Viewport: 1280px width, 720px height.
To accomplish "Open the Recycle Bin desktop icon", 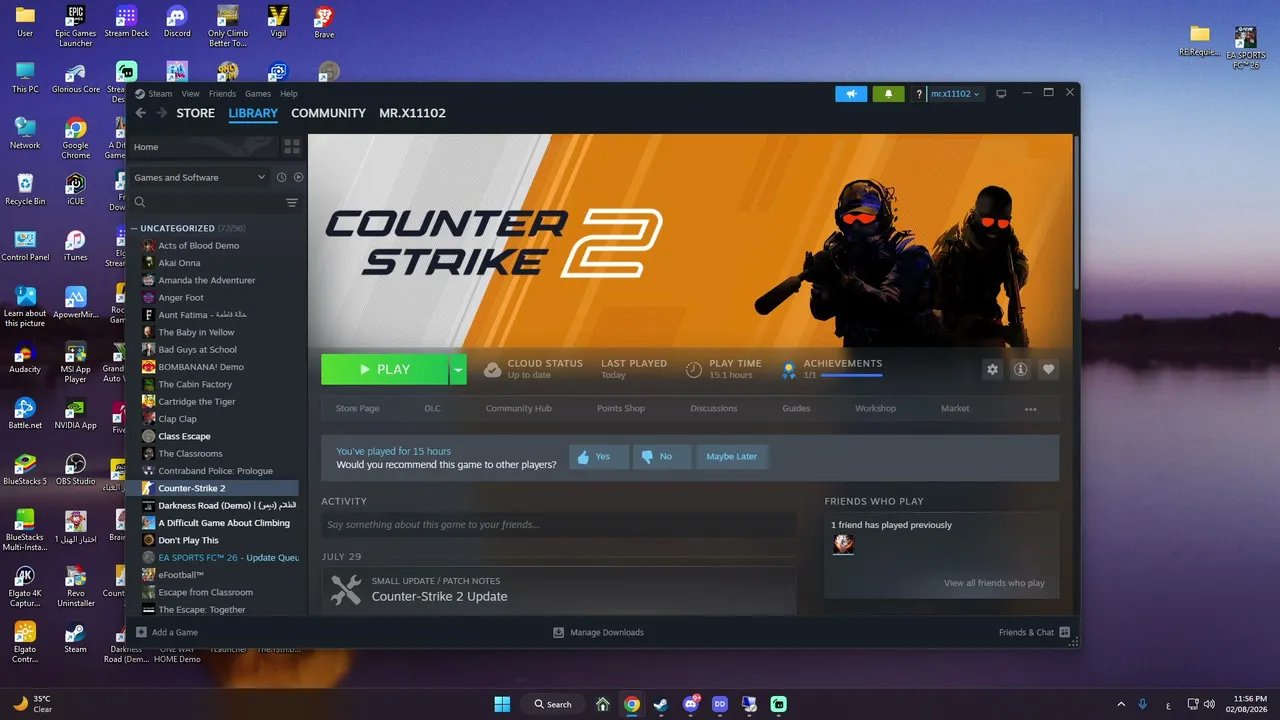I will (25, 189).
